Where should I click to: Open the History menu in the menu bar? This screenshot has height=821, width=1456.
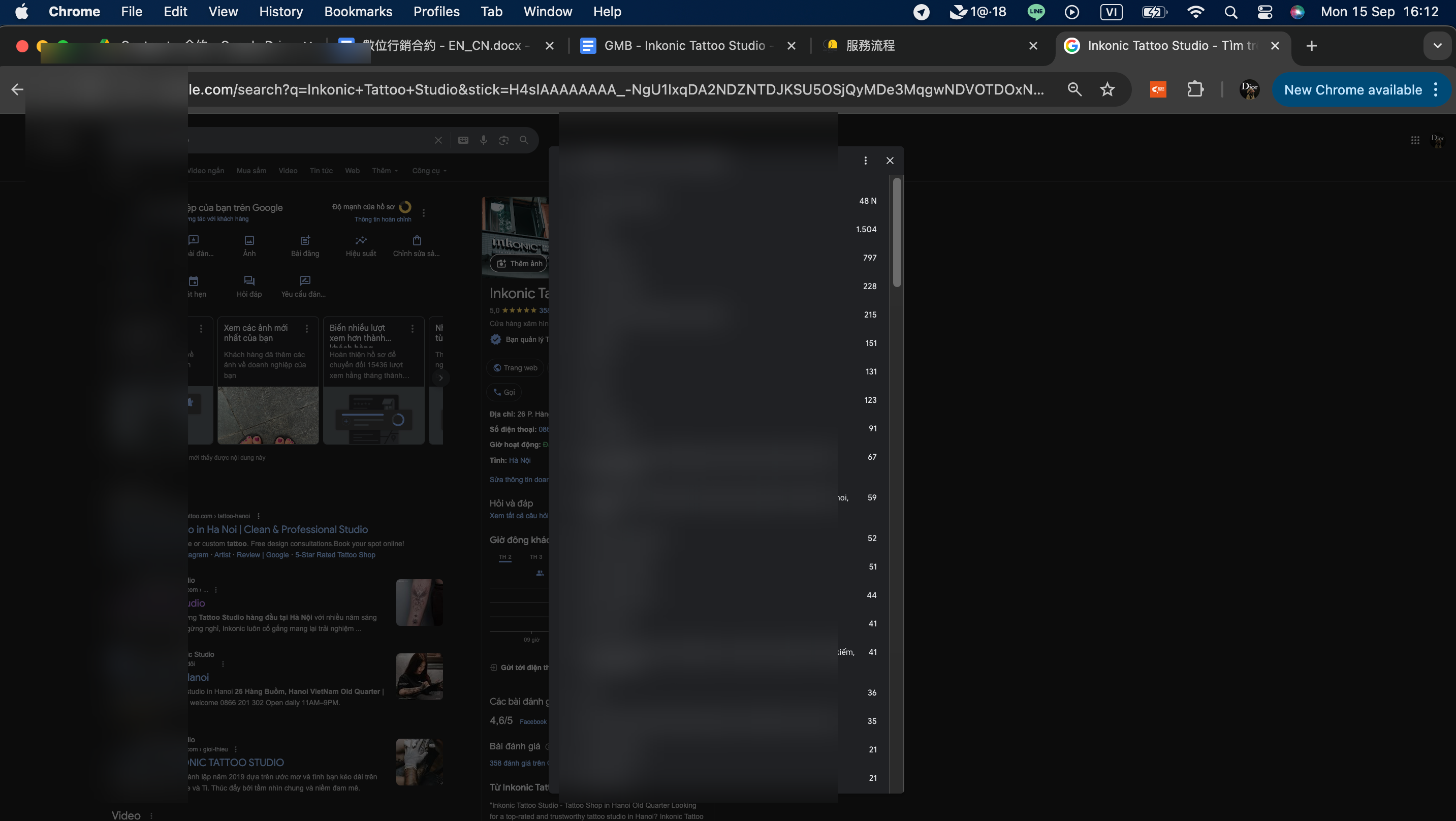[281, 12]
